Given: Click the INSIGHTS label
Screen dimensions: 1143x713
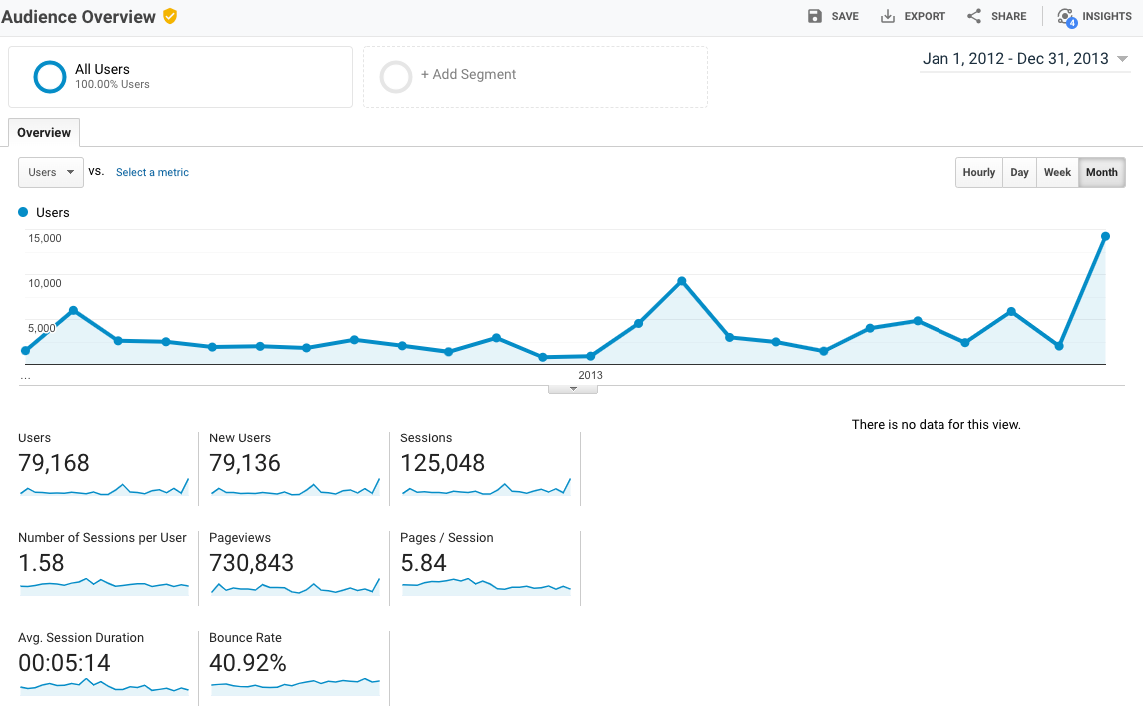Looking at the screenshot, I should point(1107,16).
